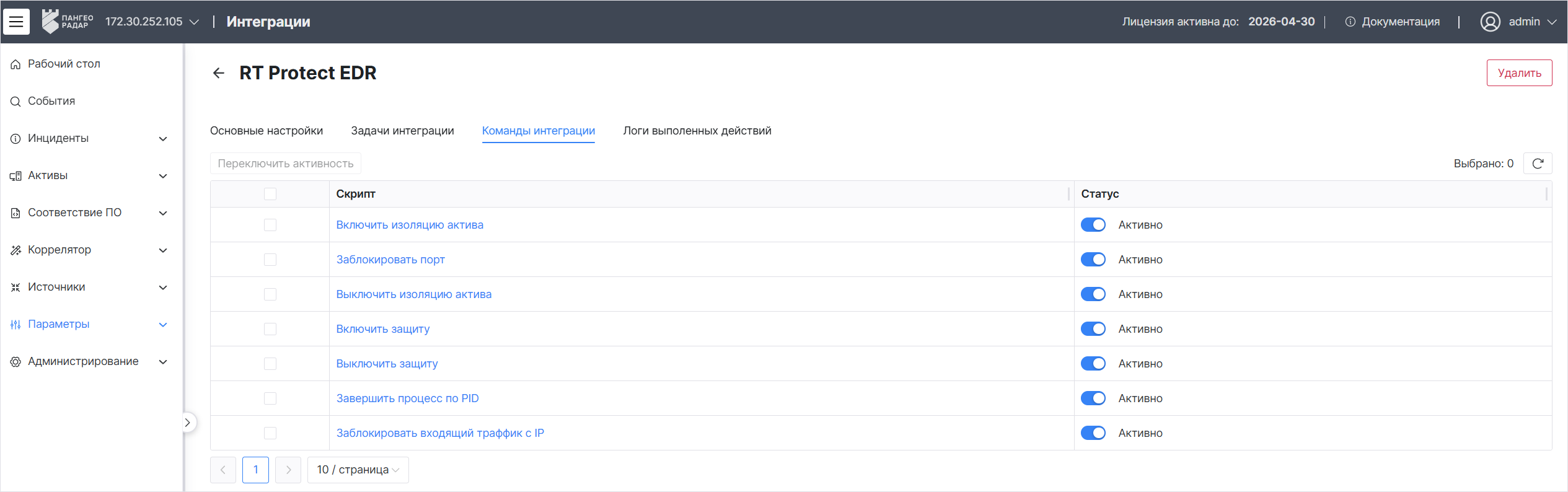Go back using the arrow next to RT Protect EDR
Image resolution: width=1568 pixels, height=492 pixels.
coord(218,73)
